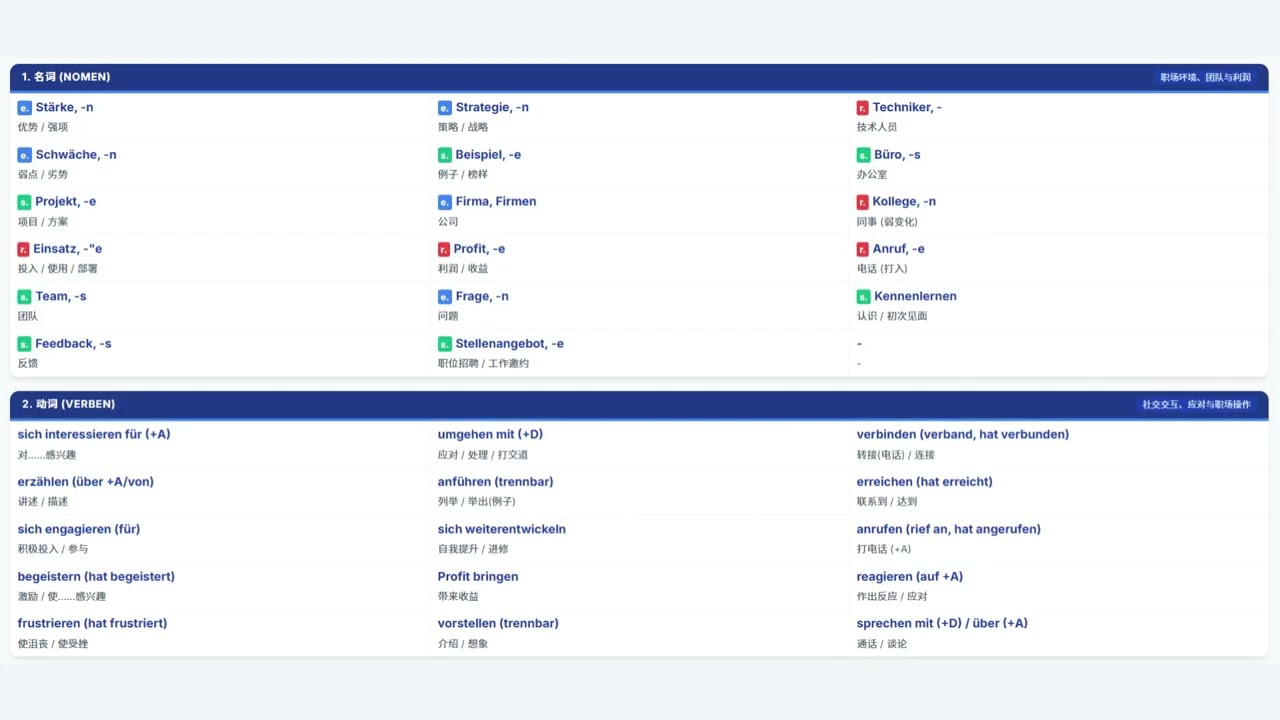Screen dimensions: 1280x720
Task: Select the noun Firma, Firmen
Action: point(496,202)
